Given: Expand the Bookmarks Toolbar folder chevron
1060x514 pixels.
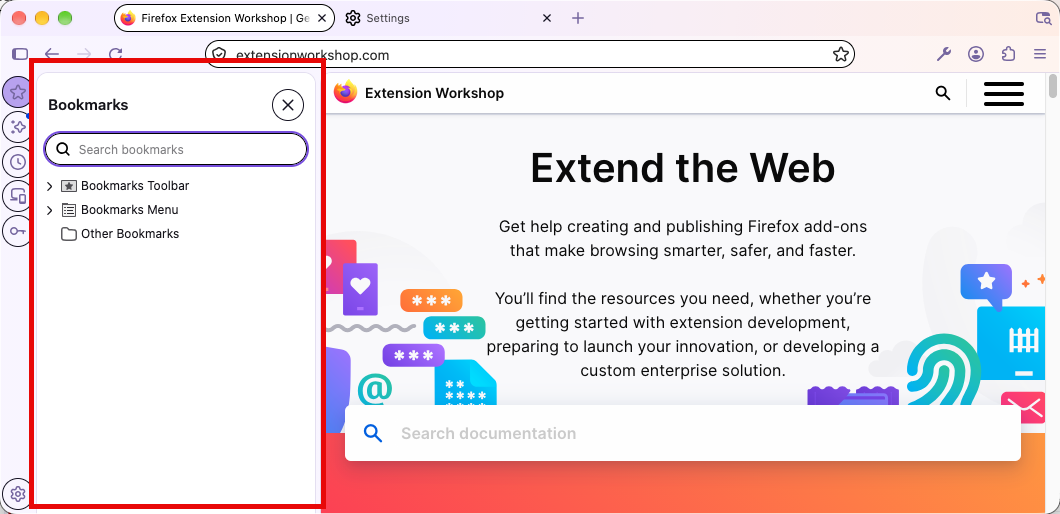Looking at the screenshot, I should (49, 186).
